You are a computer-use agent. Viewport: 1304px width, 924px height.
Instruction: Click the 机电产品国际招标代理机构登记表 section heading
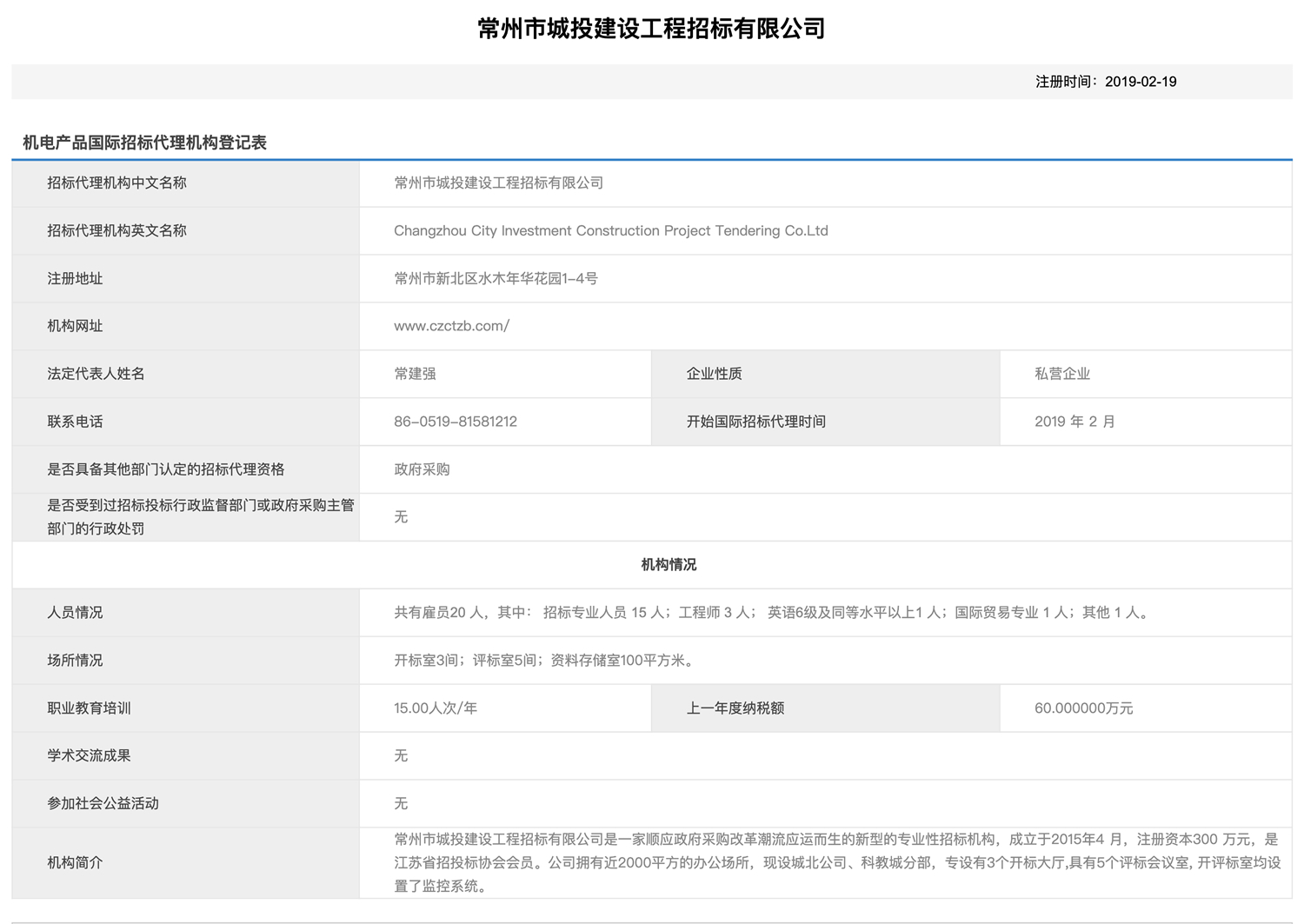[x=144, y=143]
